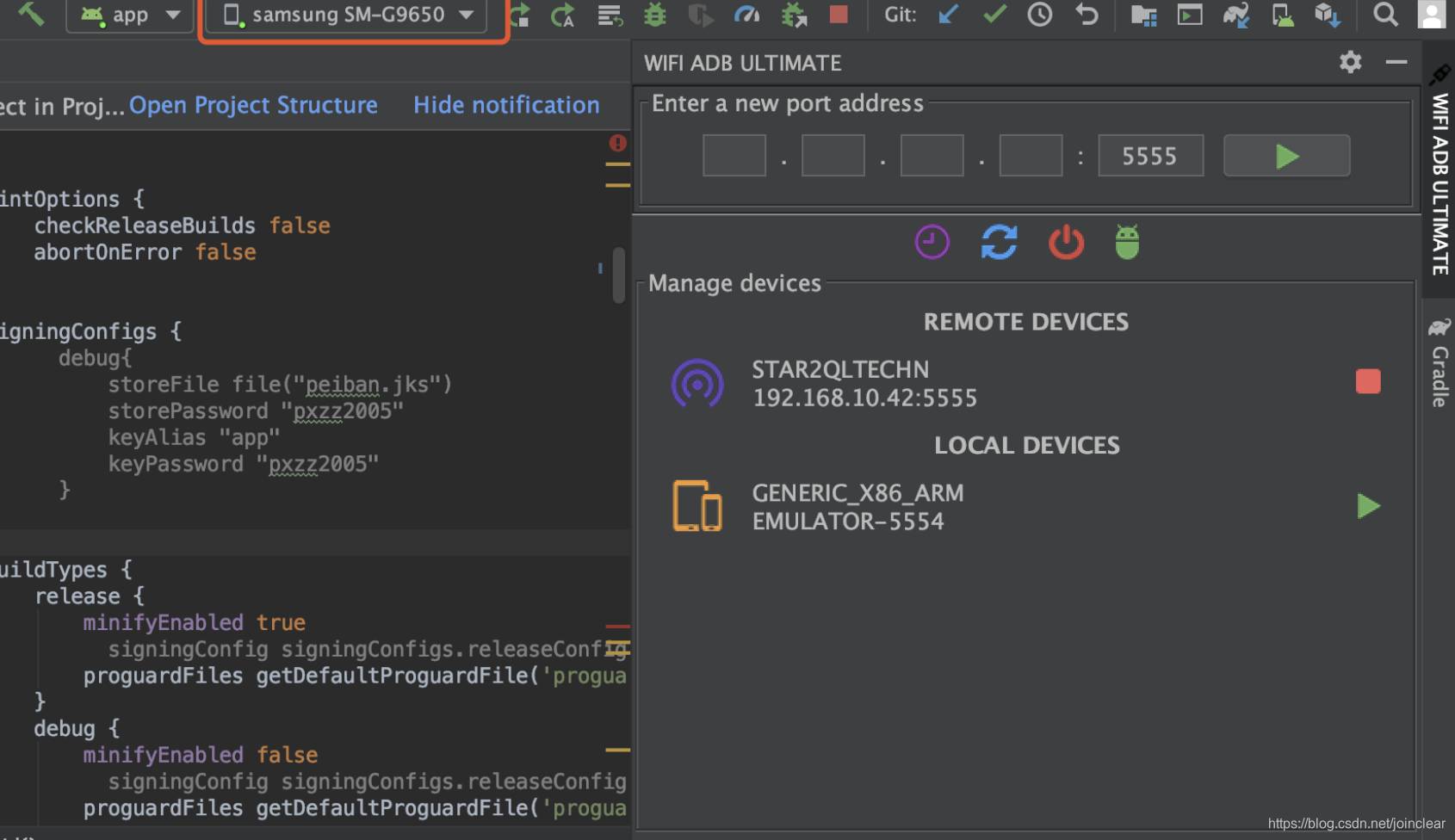
Task: Click the LOCAL DEVICES heading
Action: pos(1027,445)
